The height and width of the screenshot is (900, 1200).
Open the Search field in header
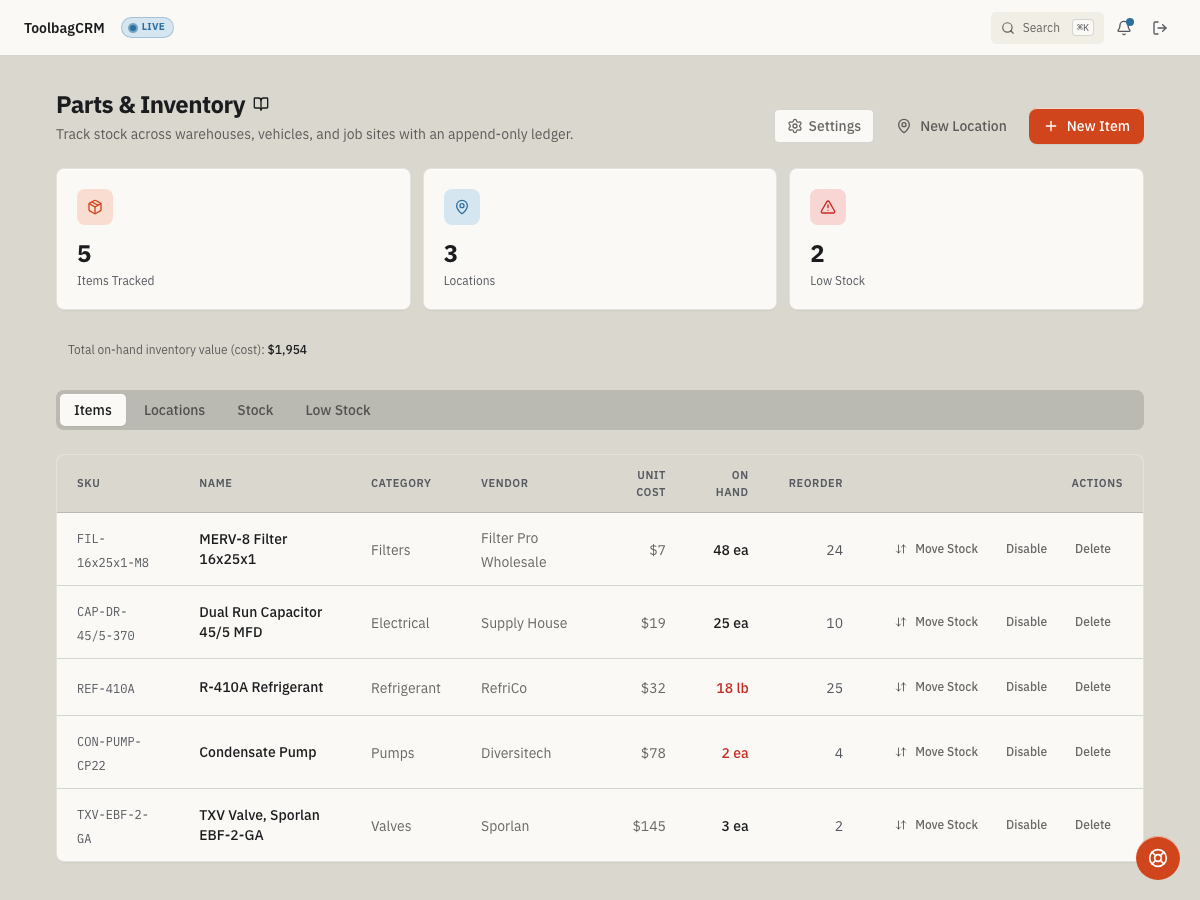point(1047,28)
